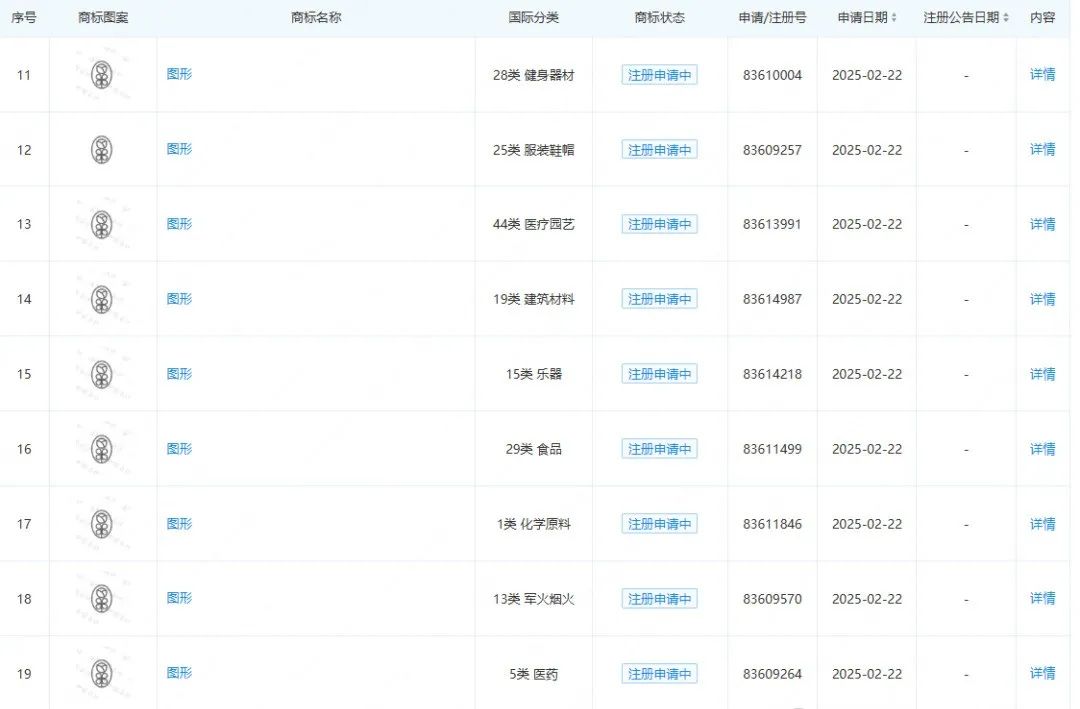
Task: Open trademark thumbnail in row 14
Action: click(x=102, y=299)
